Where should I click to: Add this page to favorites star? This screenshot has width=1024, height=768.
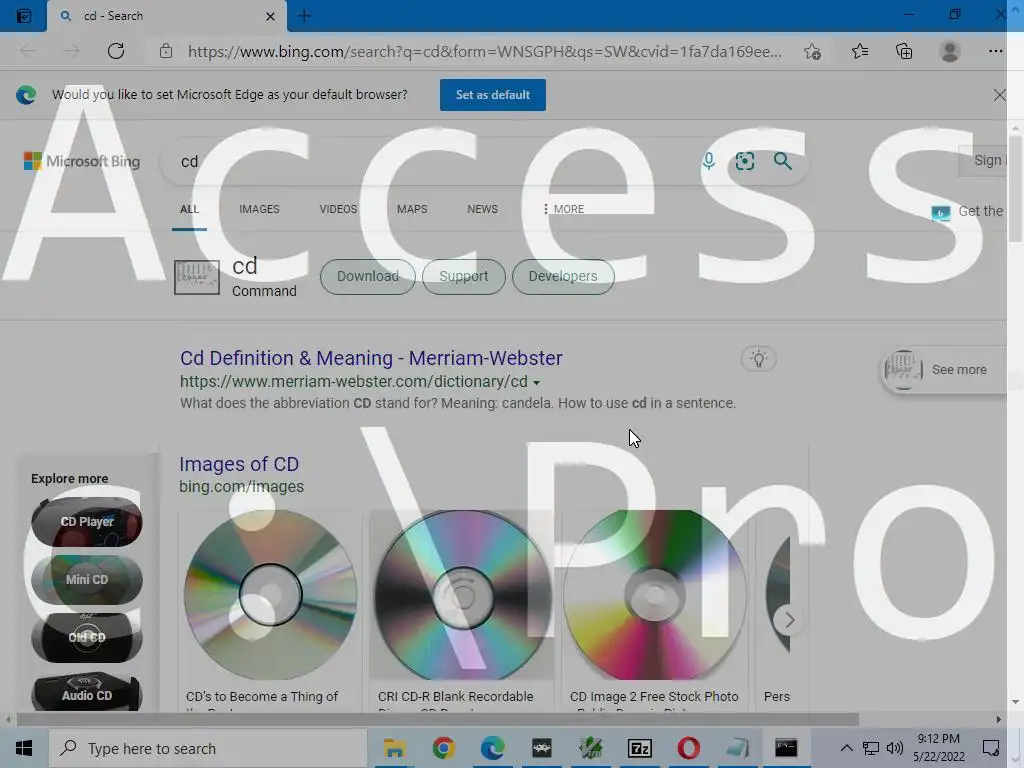(x=812, y=51)
